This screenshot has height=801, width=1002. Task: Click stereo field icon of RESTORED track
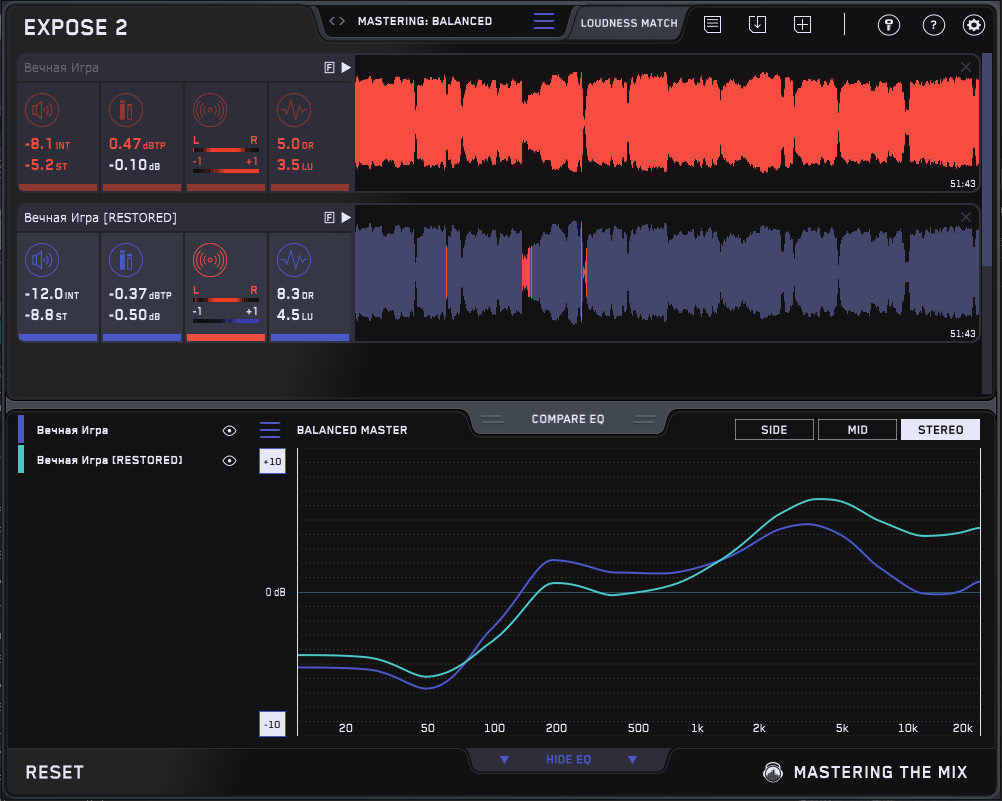coord(210,260)
